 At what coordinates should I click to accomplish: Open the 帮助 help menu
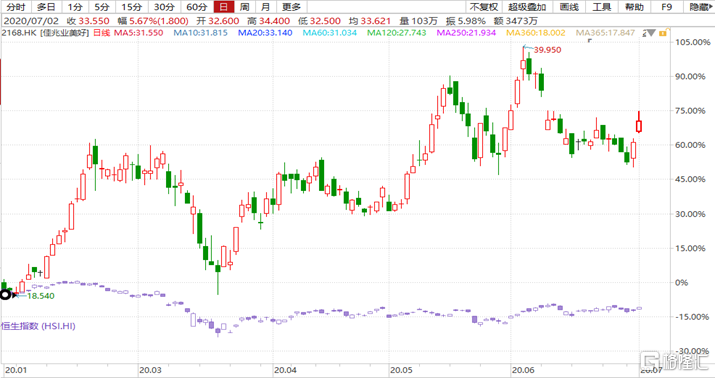(634, 7)
